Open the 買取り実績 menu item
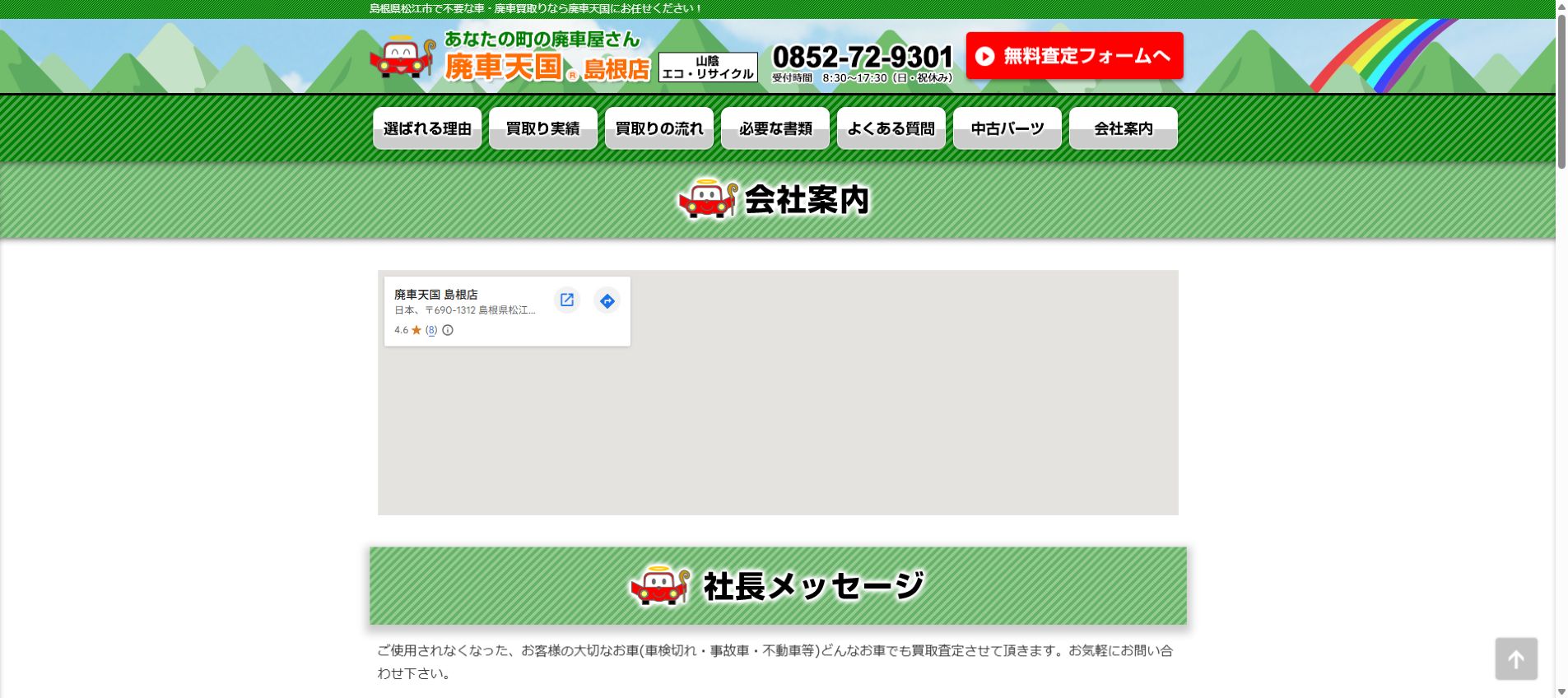The height and width of the screenshot is (698, 1568). tap(543, 128)
